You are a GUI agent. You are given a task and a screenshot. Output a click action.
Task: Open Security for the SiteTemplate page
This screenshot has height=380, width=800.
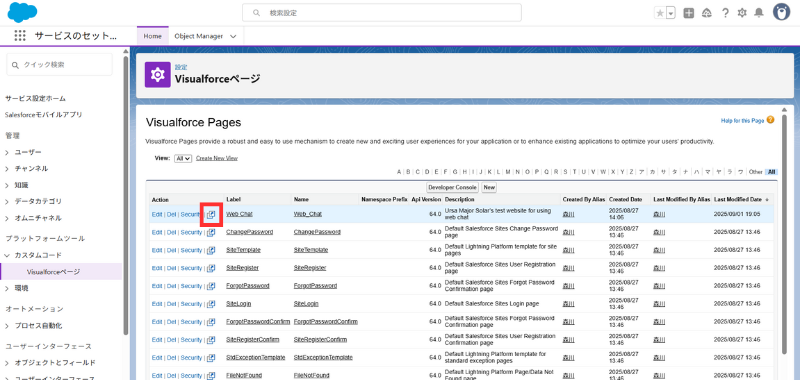click(x=192, y=250)
